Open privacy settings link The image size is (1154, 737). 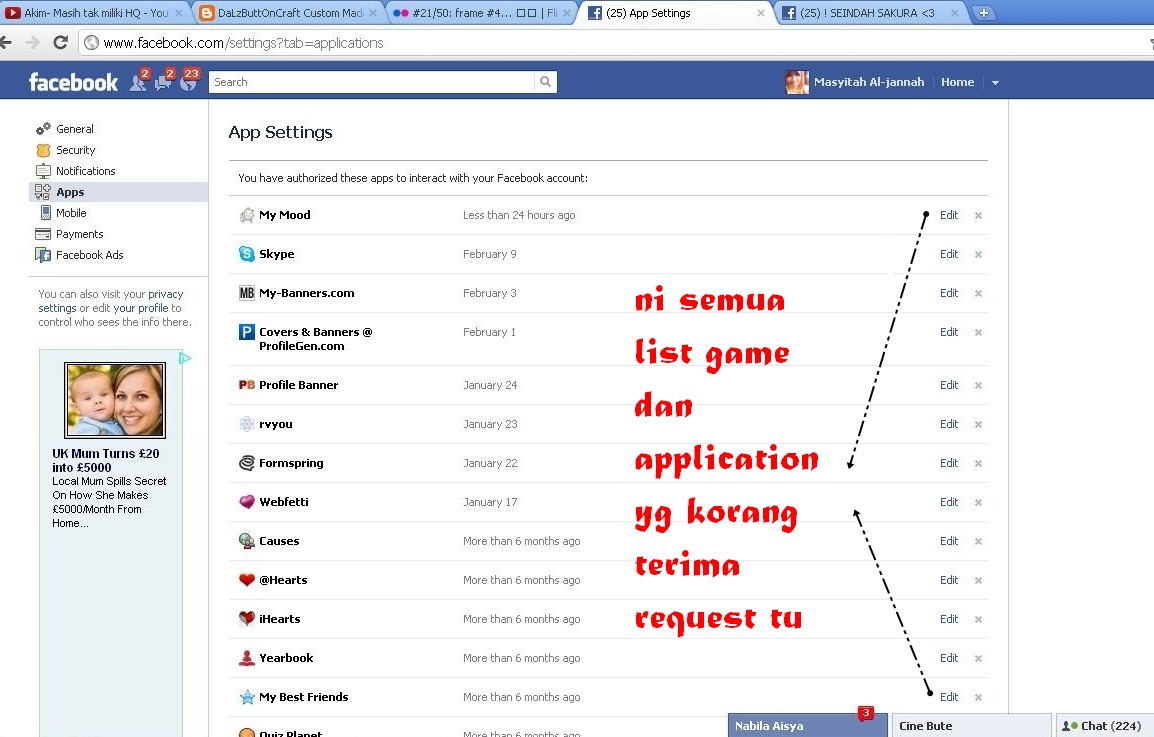click(110, 301)
